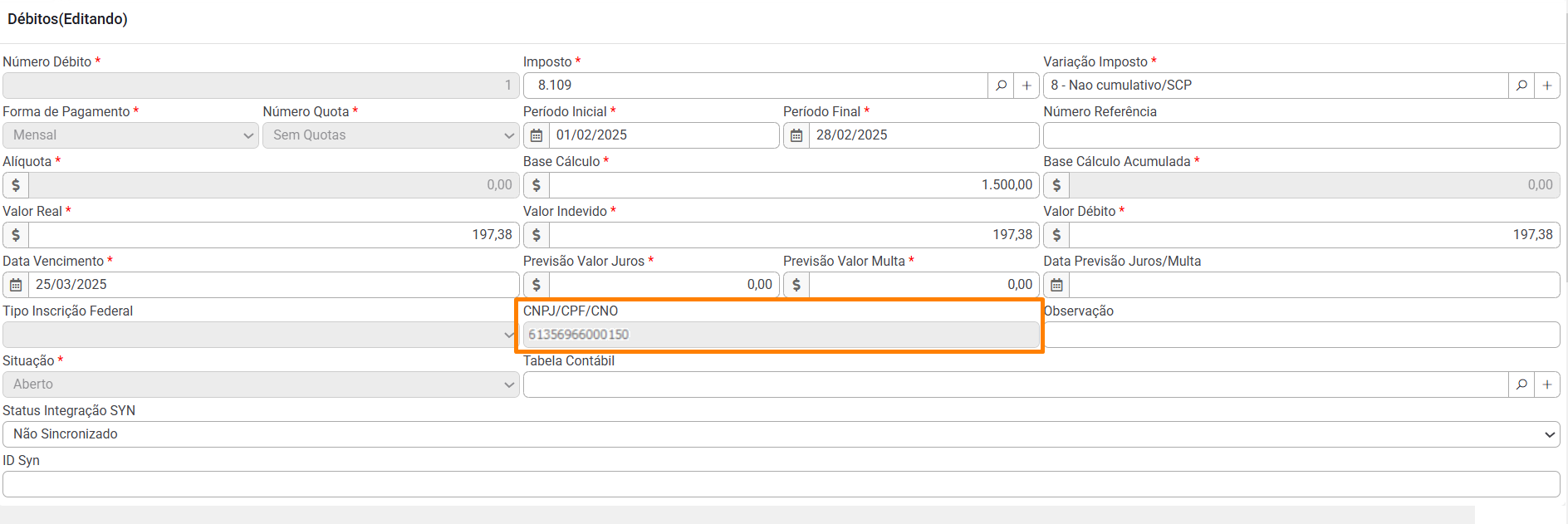Select the ID Syn input field
This screenshot has width=1568, height=524.
781,484
